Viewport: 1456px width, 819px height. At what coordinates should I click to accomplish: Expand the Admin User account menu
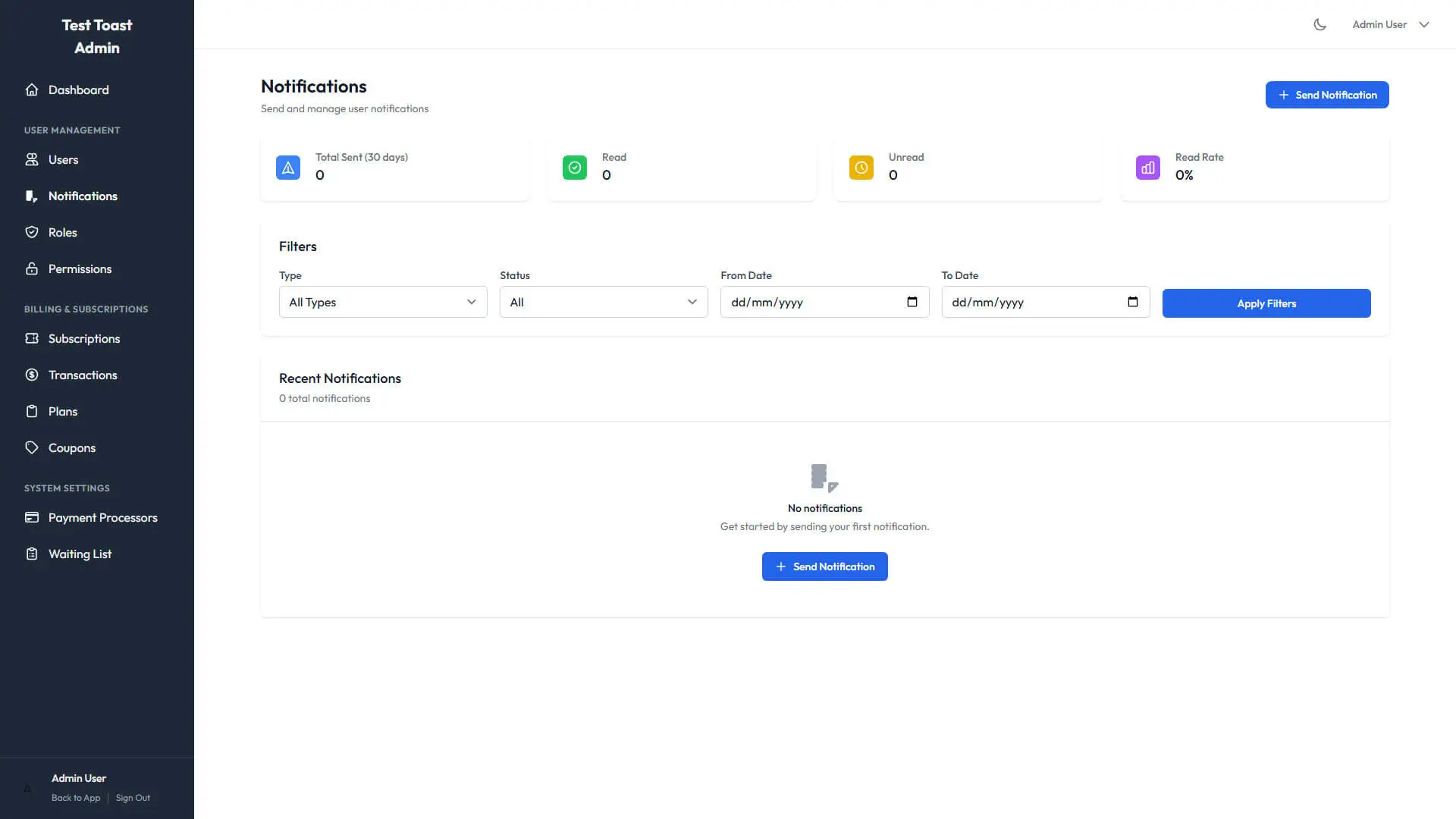(1391, 24)
